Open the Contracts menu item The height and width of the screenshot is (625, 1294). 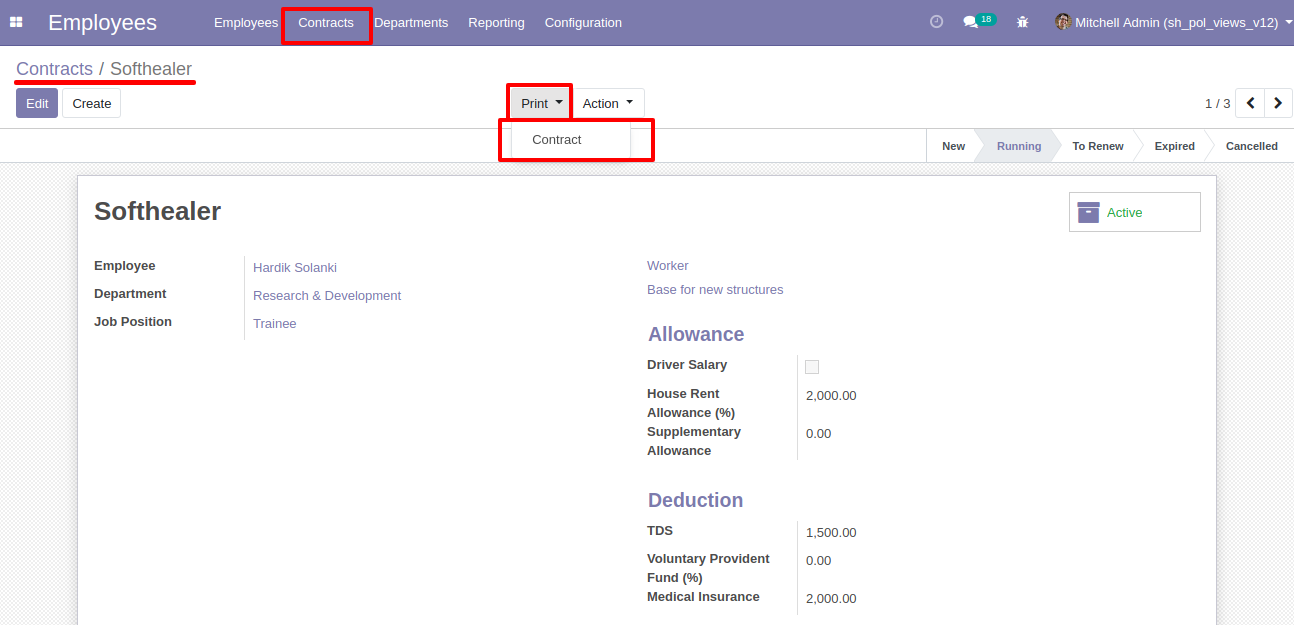pyautogui.click(x=326, y=22)
